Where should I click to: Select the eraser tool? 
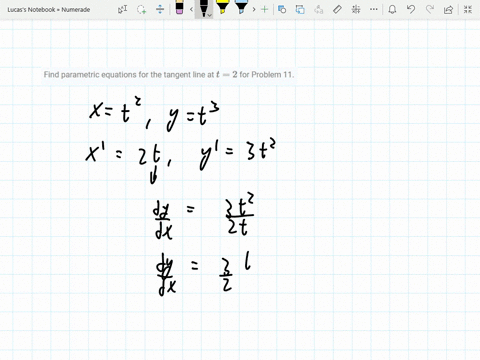tap(179, 8)
